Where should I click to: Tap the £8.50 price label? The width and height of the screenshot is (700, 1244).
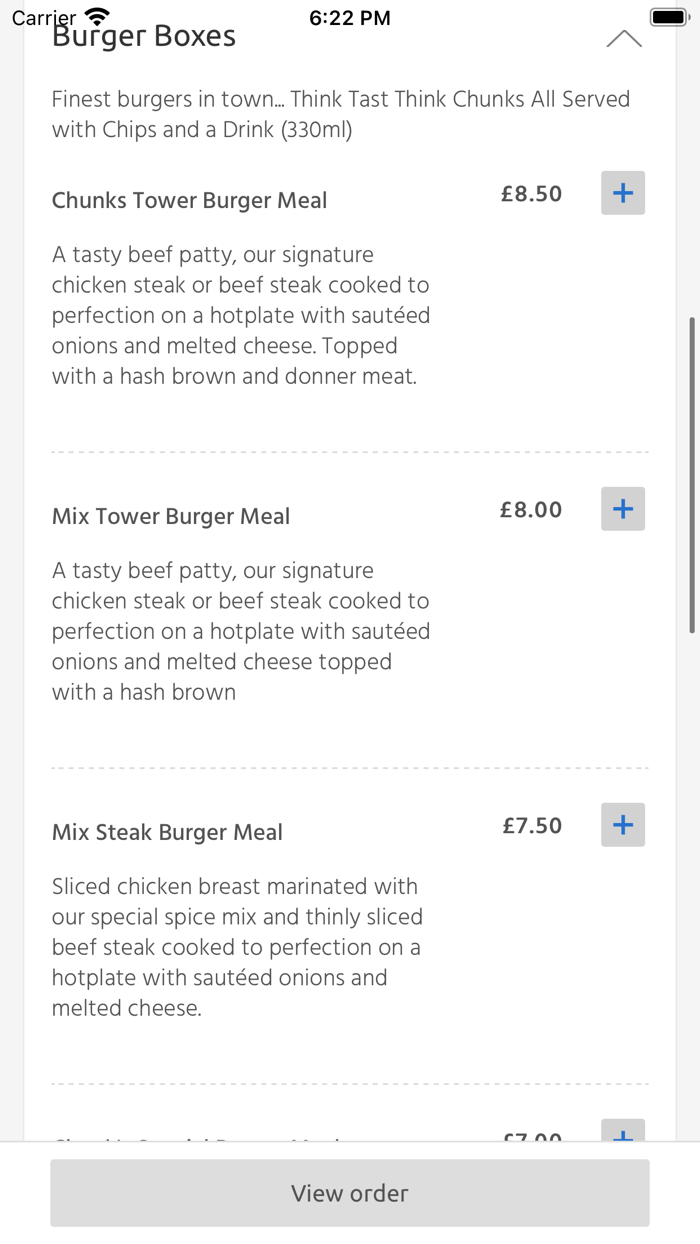coord(531,193)
